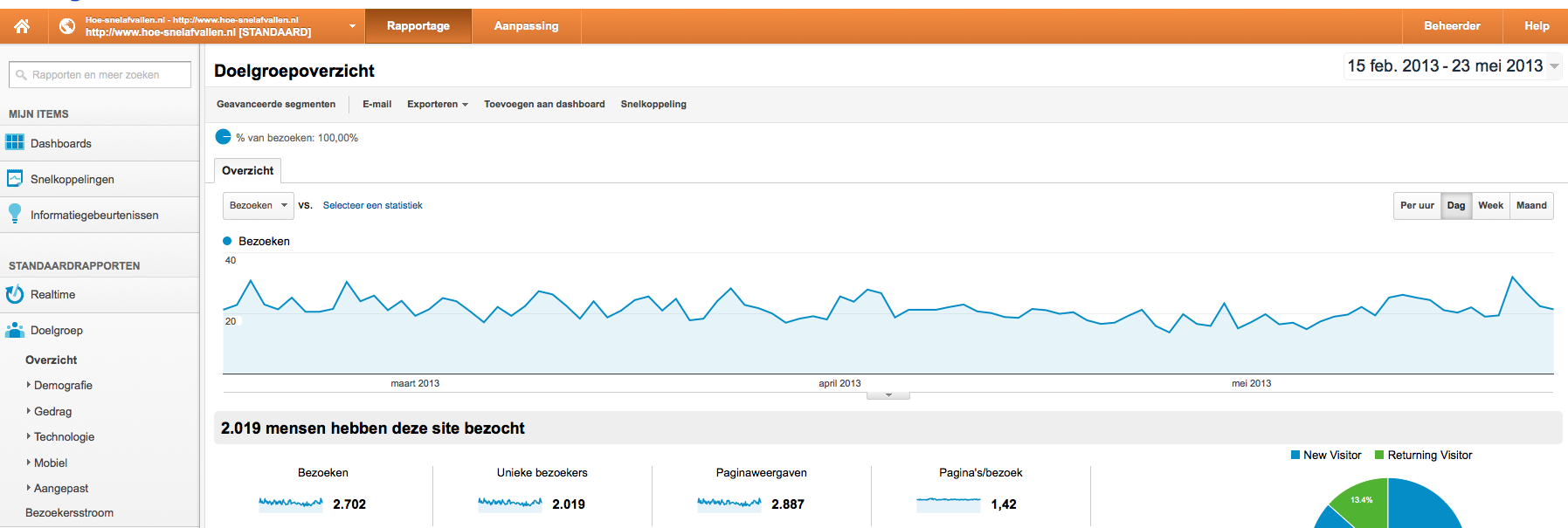Select the Snelkoppelingen shortcut icon
Image resolution: width=1568 pixels, height=528 pixels.
pos(15,178)
